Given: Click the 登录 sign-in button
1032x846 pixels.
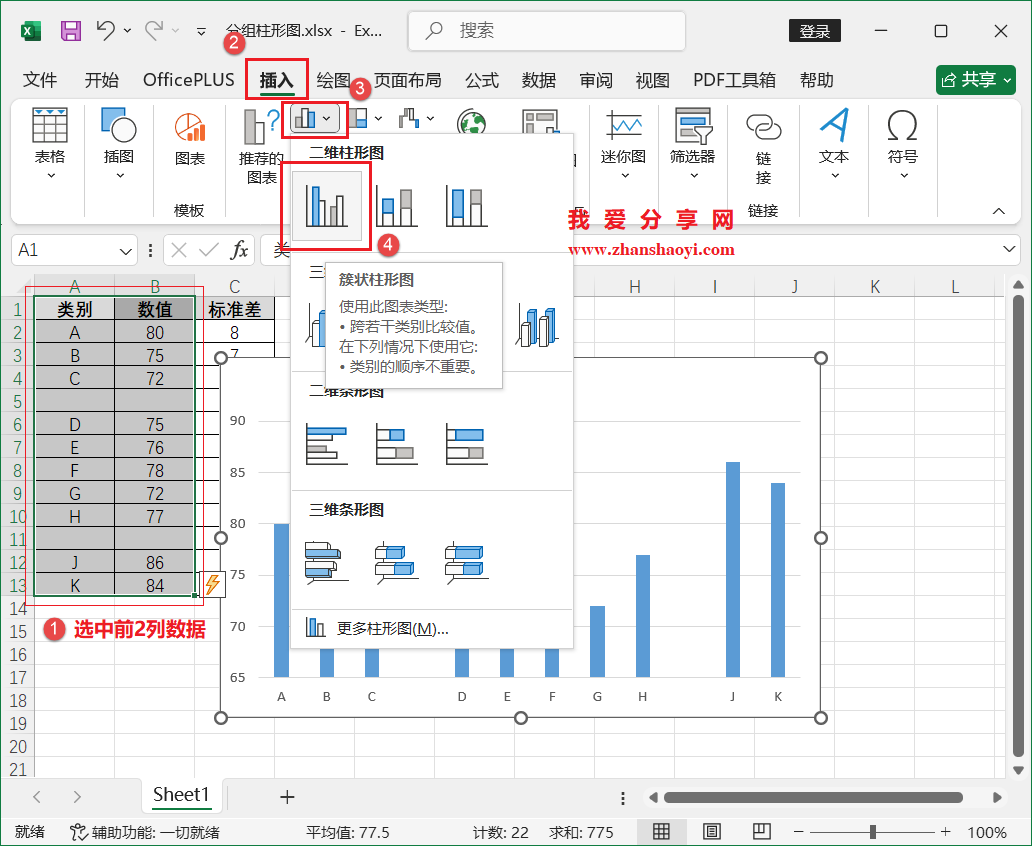Looking at the screenshot, I should point(814,31).
